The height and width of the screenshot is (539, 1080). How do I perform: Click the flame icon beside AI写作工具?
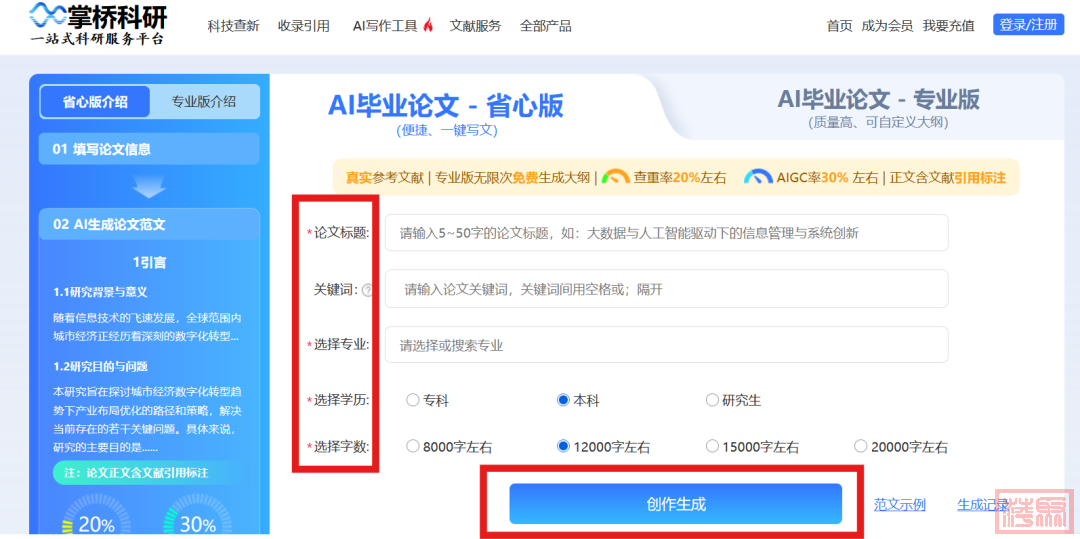pyautogui.click(x=428, y=26)
